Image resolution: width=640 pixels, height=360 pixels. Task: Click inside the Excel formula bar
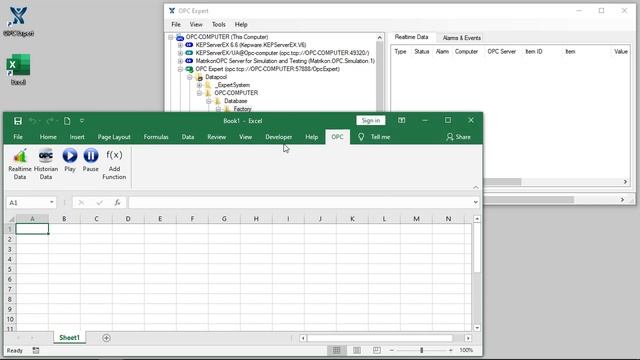pos(300,202)
